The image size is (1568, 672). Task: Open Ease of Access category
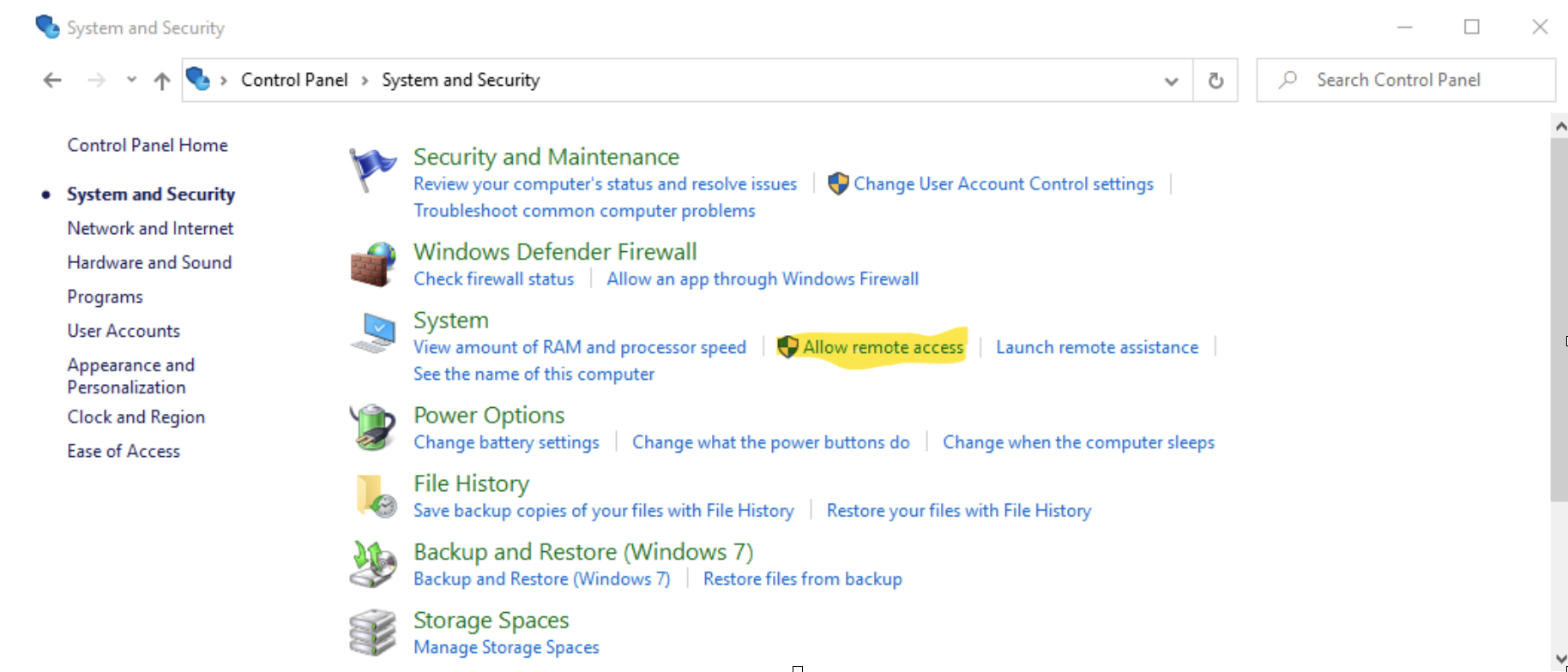124,451
